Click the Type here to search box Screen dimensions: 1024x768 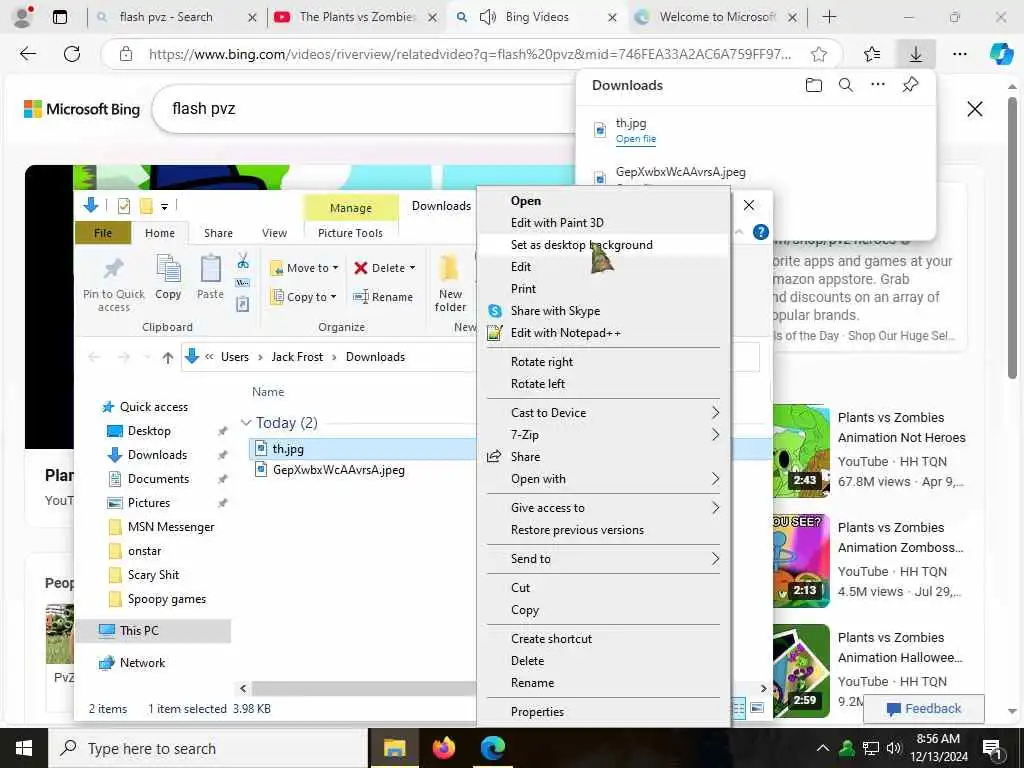coord(208,748)
